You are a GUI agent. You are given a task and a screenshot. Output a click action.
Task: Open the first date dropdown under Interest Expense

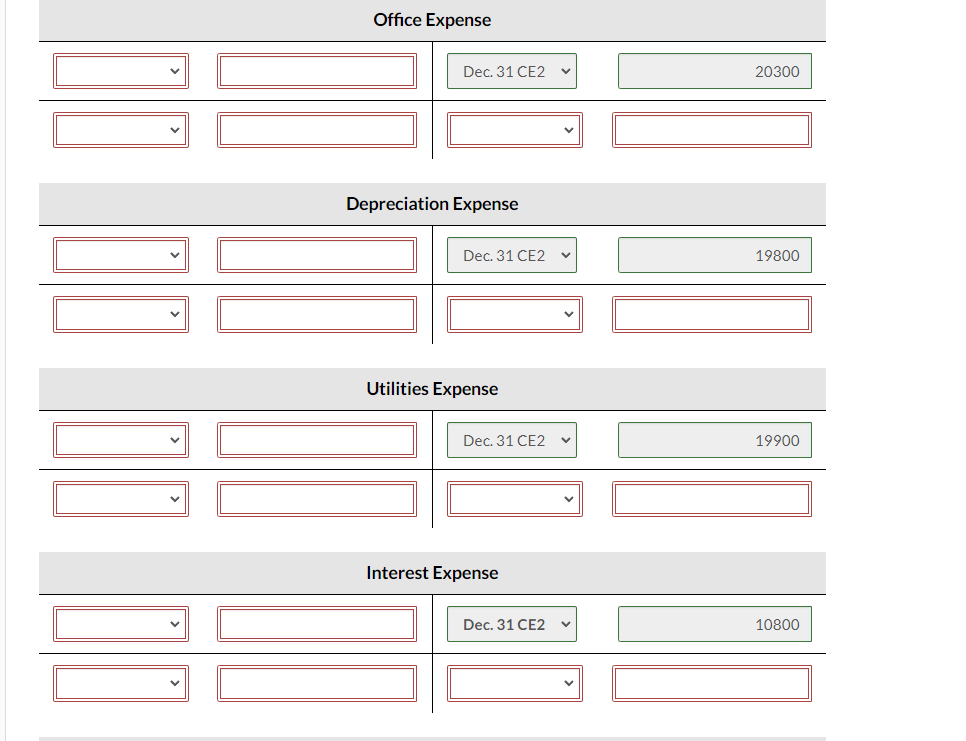click(120, 623)
